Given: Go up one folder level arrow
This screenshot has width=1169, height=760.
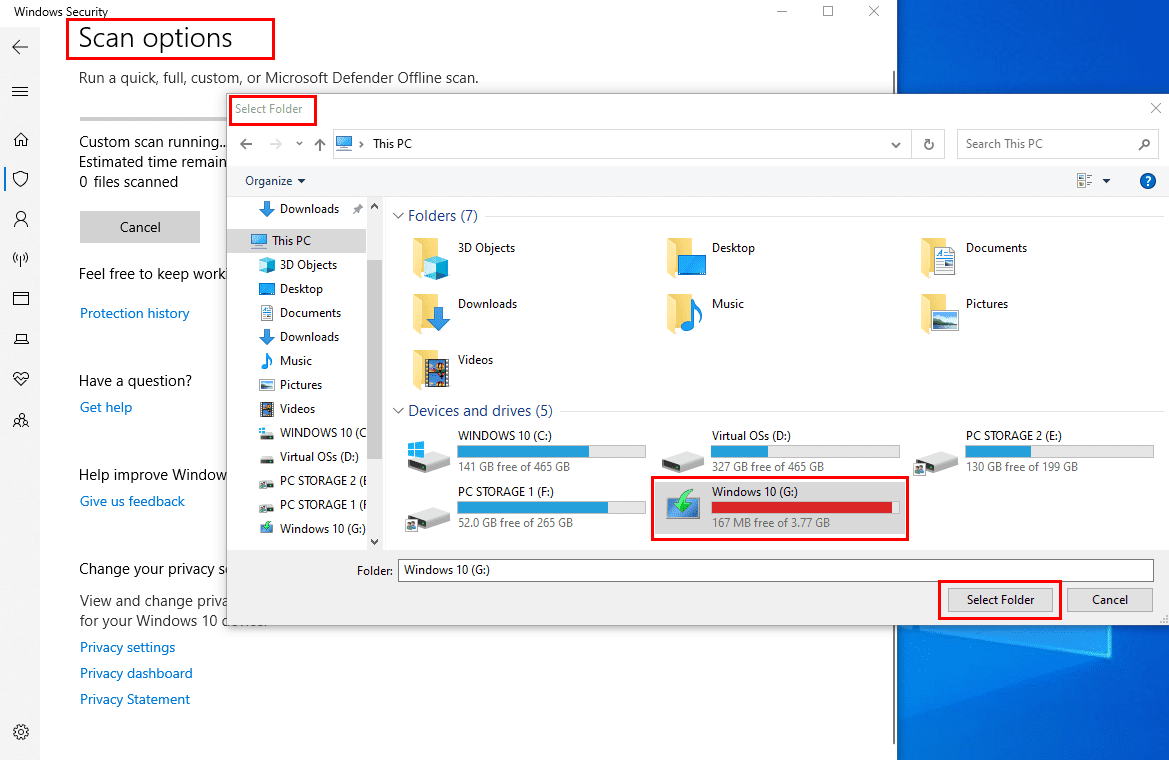Looking at the screenshot, I should point(320,144).
